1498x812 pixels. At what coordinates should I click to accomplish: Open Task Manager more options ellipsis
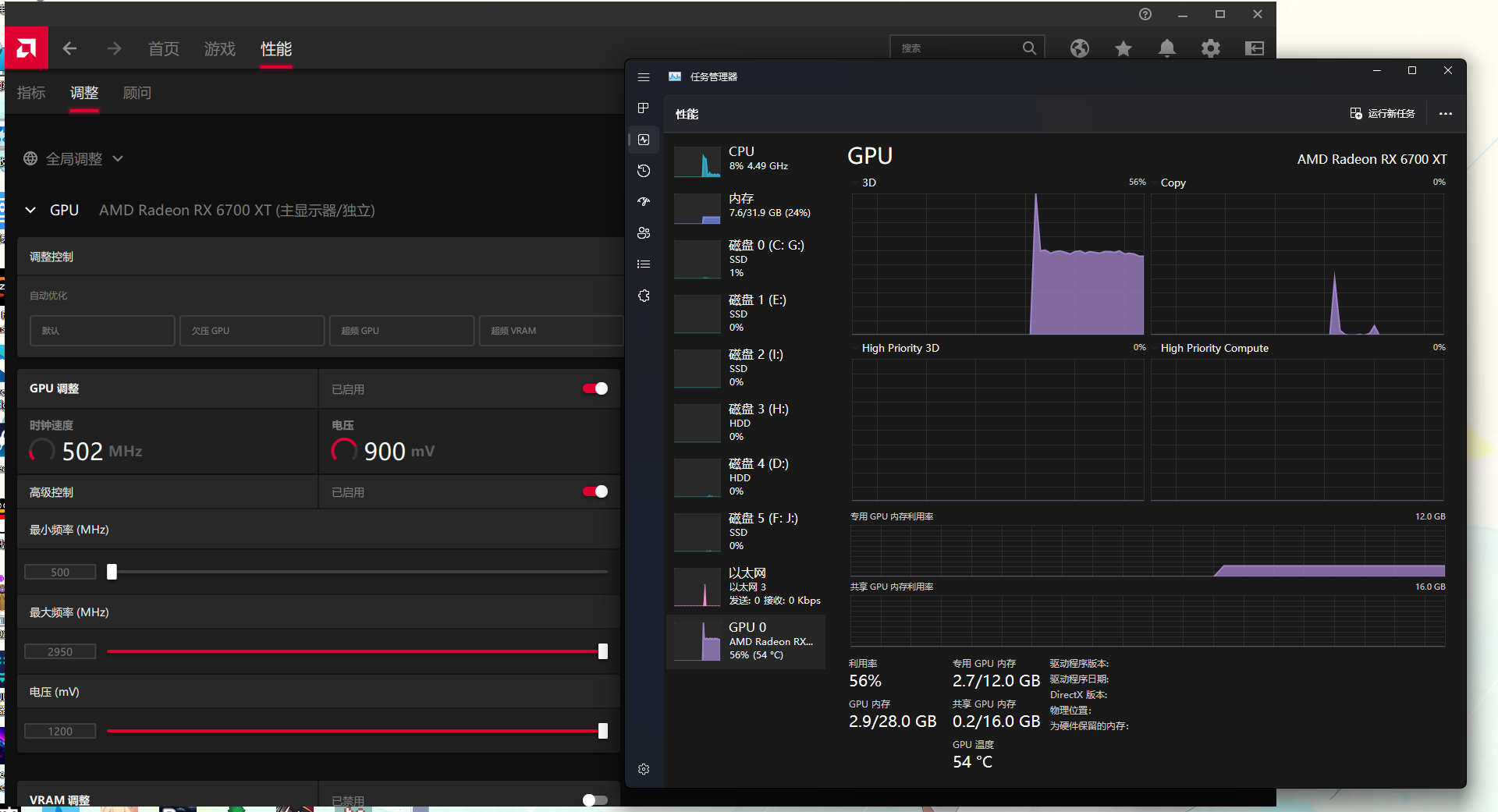tap(1445, 114)
